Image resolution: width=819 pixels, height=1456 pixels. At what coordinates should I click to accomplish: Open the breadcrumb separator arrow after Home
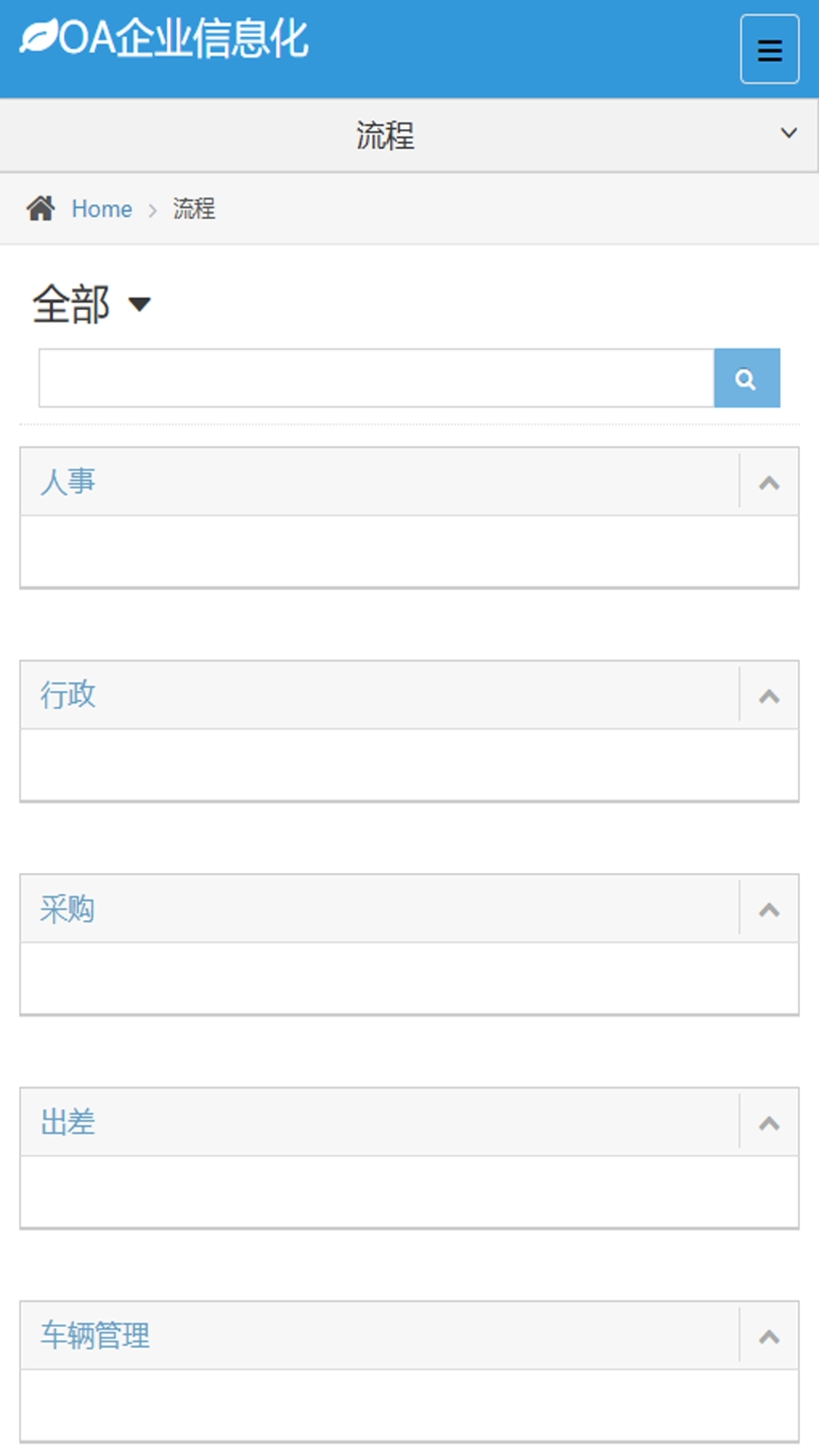pos(154,209)
